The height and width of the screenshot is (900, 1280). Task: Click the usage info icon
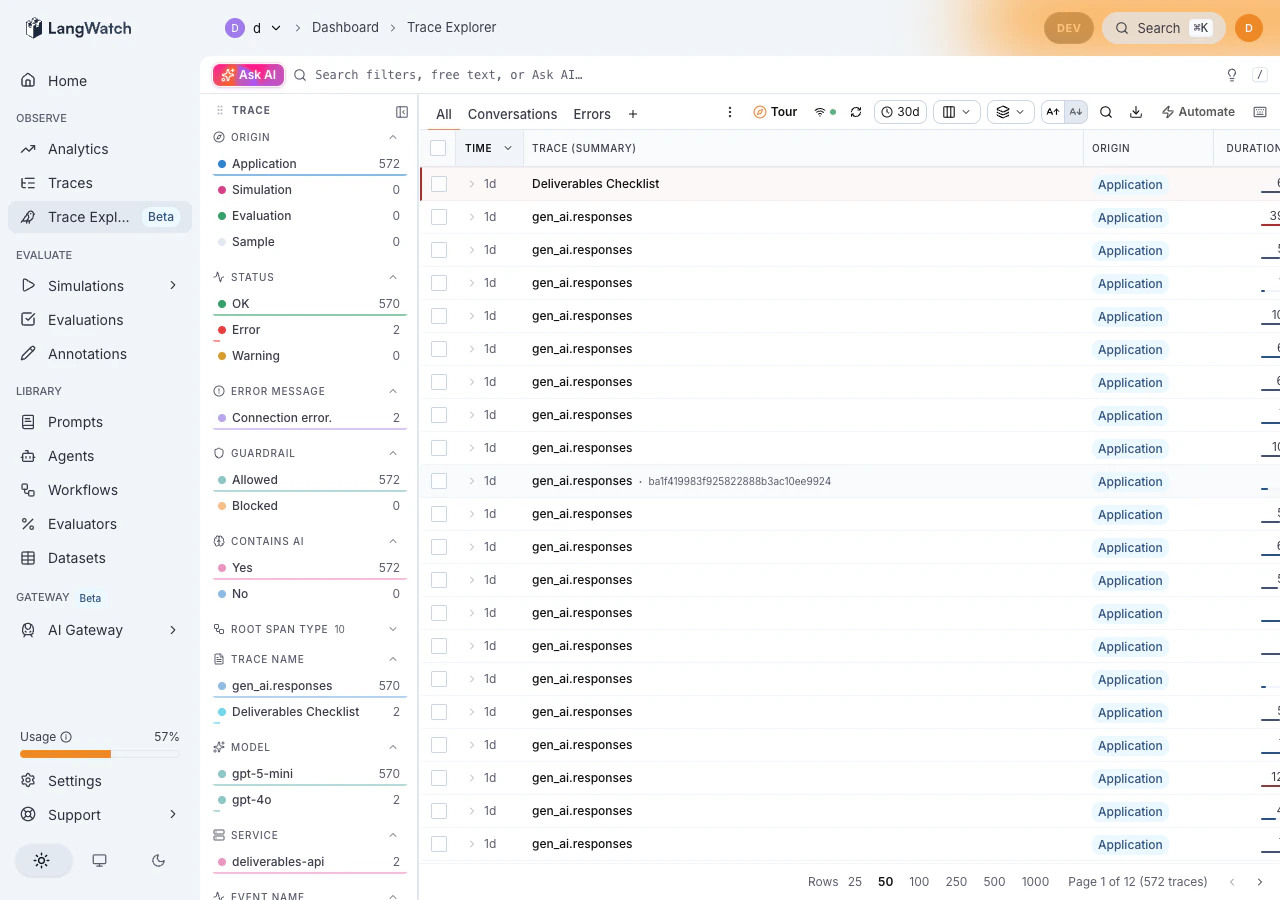click(x=66, y=737)
